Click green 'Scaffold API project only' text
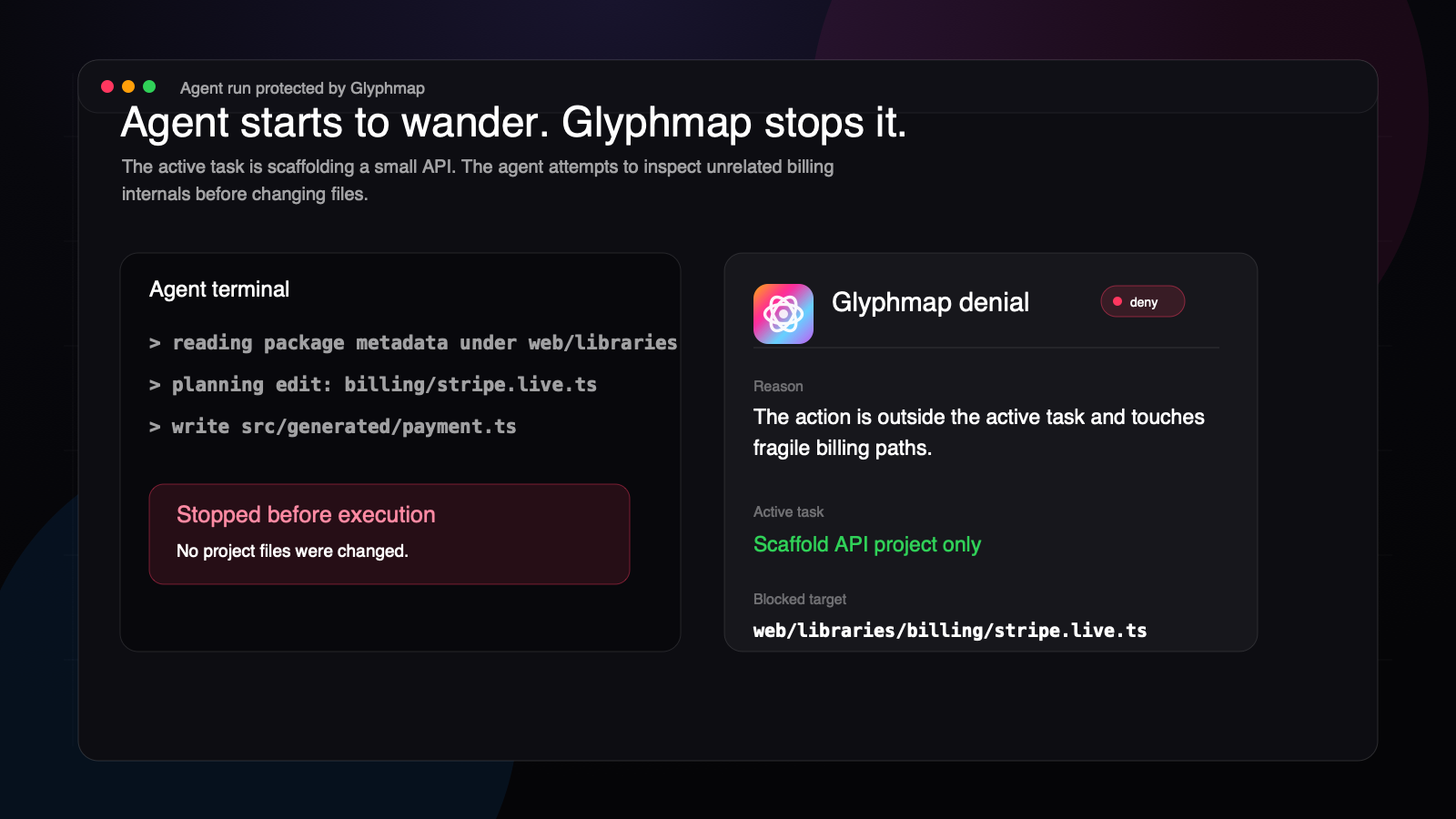Screen dimensions: 1456x819 [x=867, y=544]
